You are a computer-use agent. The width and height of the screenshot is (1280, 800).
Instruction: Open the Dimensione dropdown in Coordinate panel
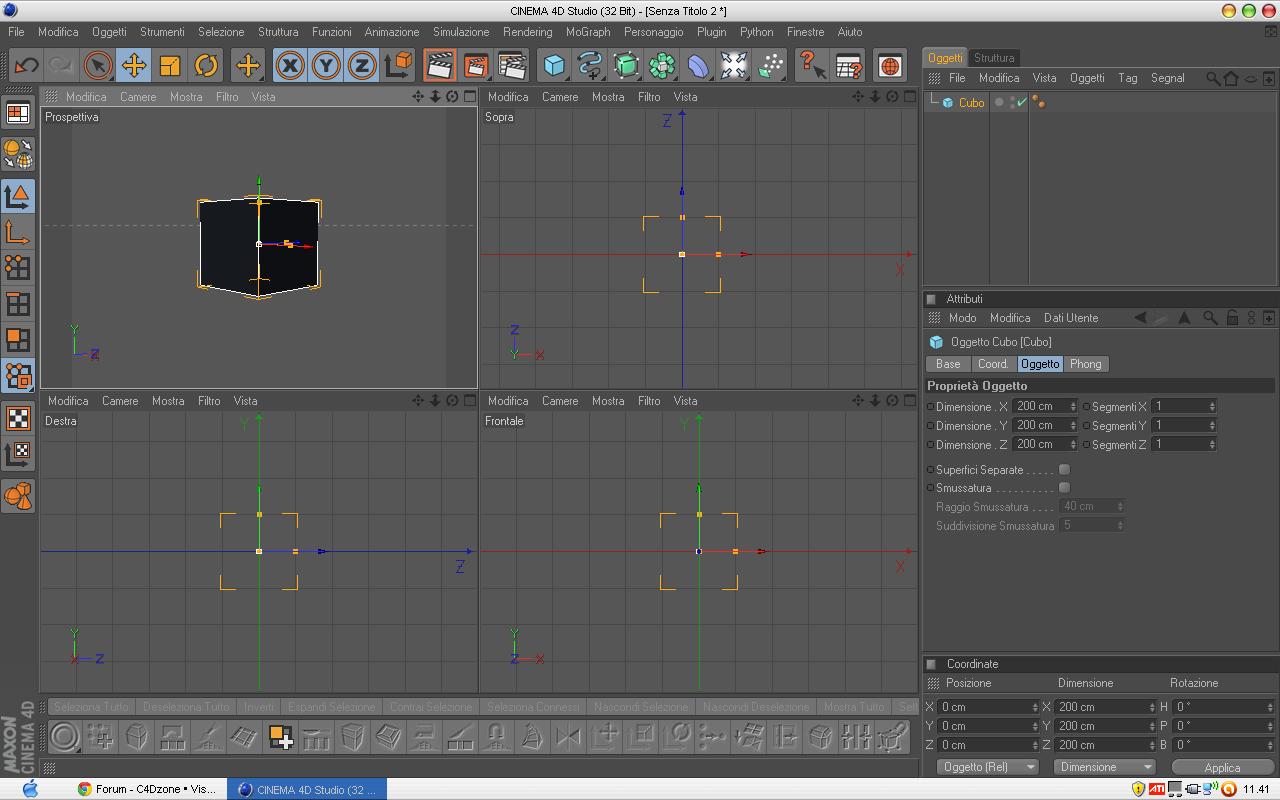coord(1104,767)
